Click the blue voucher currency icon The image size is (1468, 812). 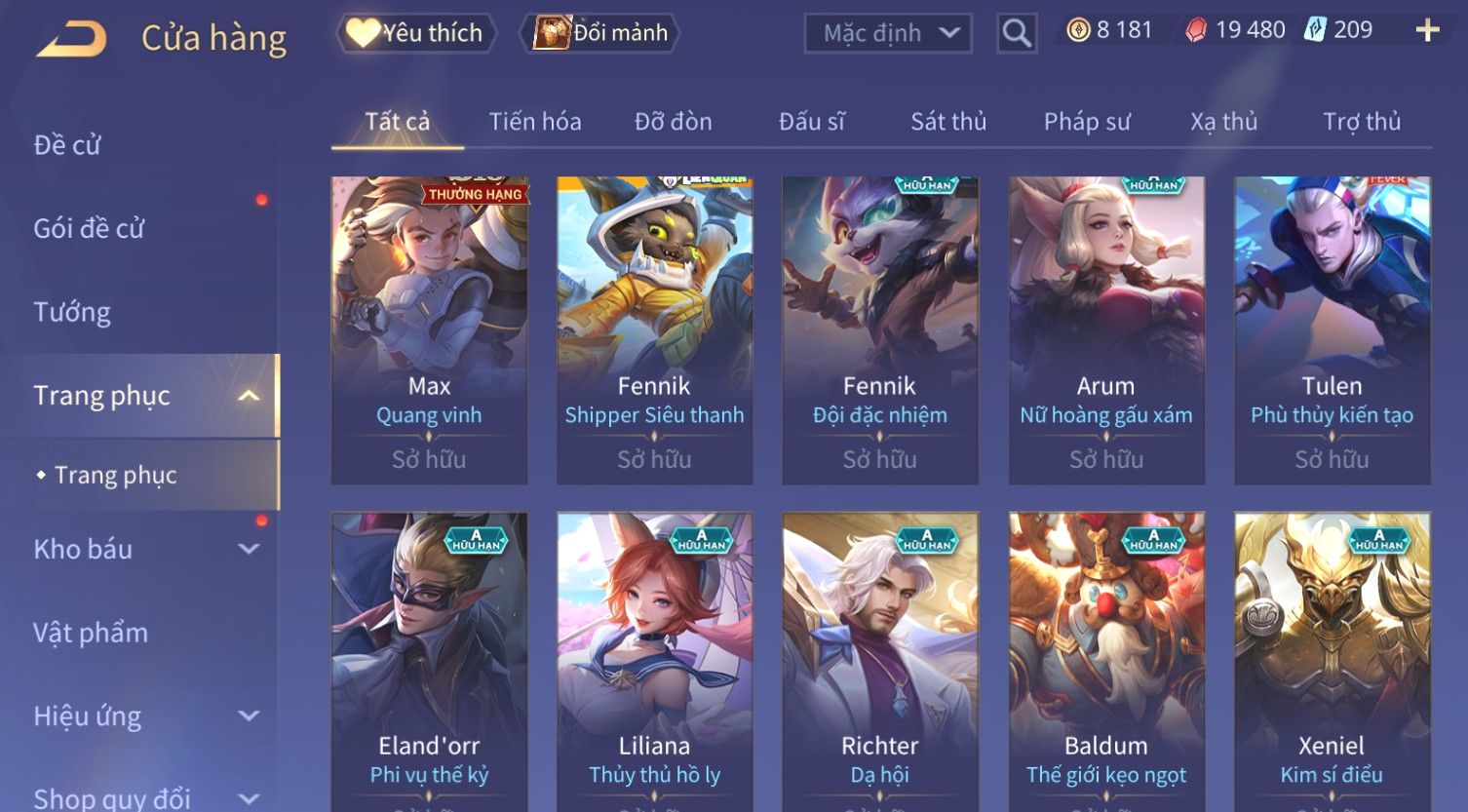point(1316,30)
